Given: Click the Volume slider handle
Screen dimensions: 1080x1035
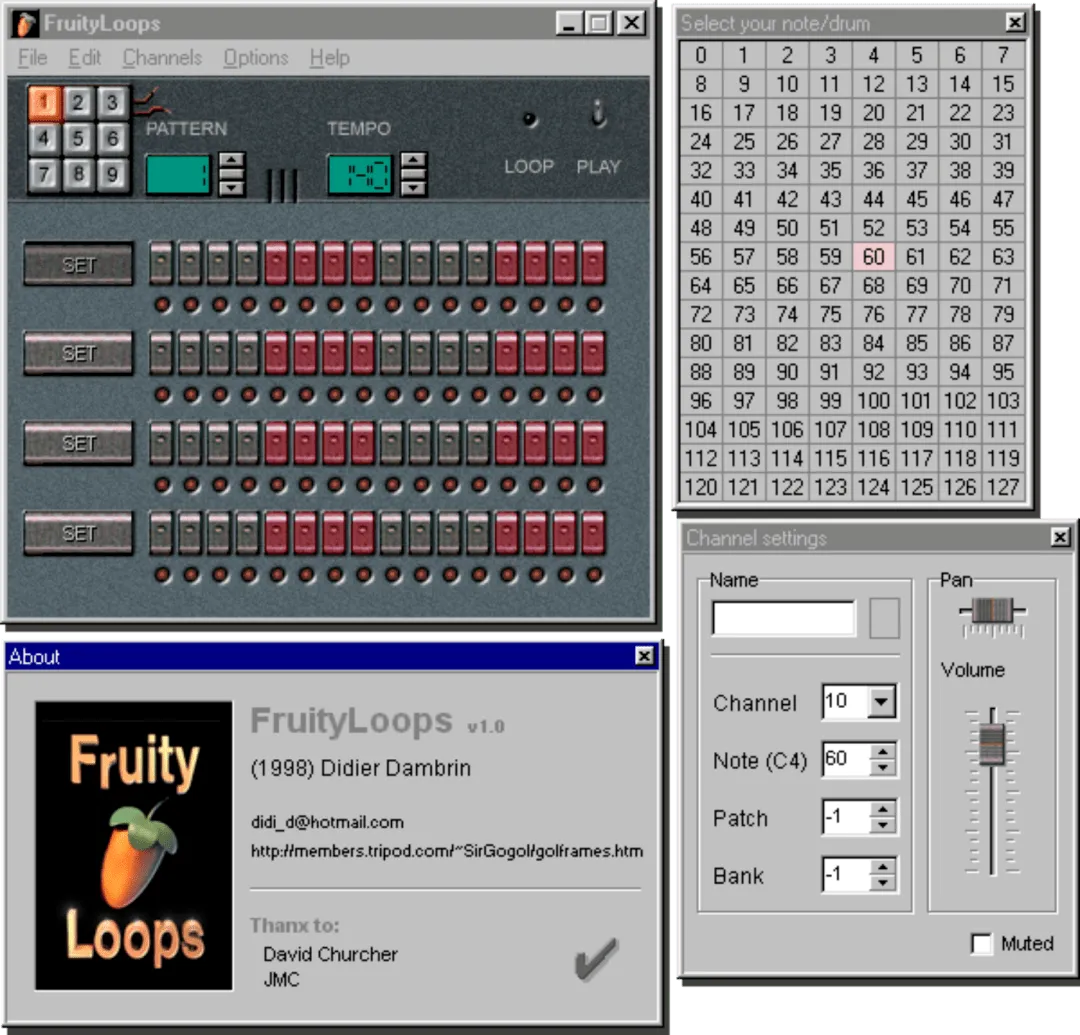Looking at the screenshot, I should 992,744.
